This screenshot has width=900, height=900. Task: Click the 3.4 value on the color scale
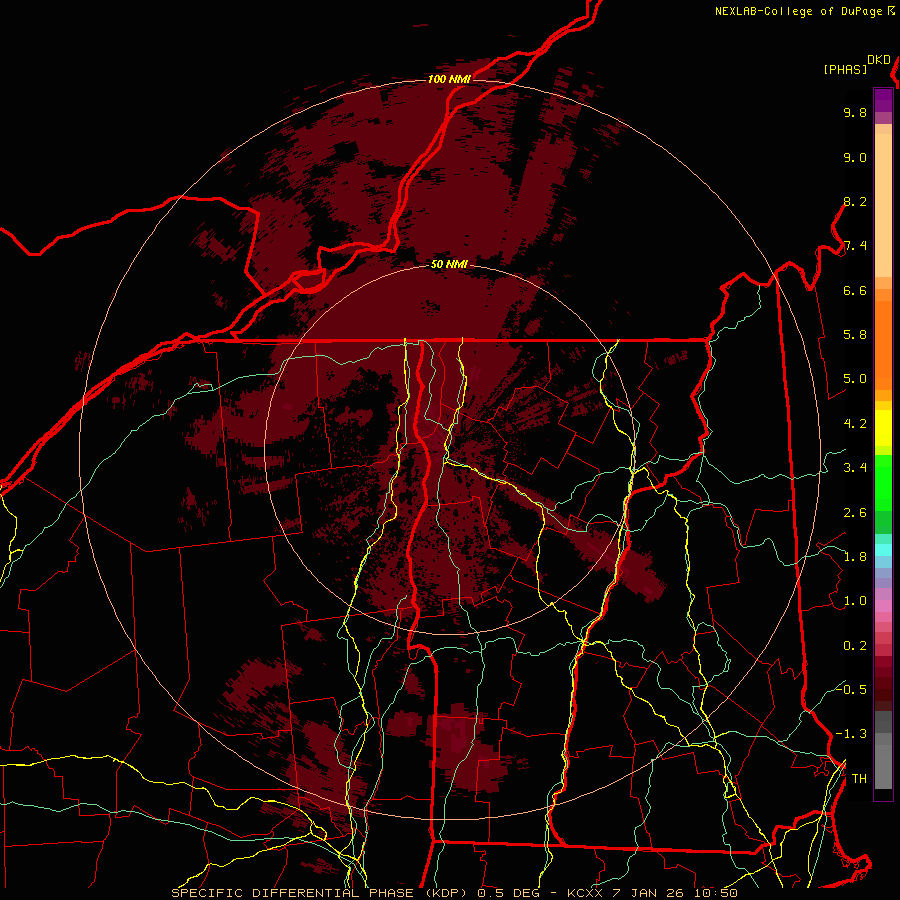coord(855,468)
